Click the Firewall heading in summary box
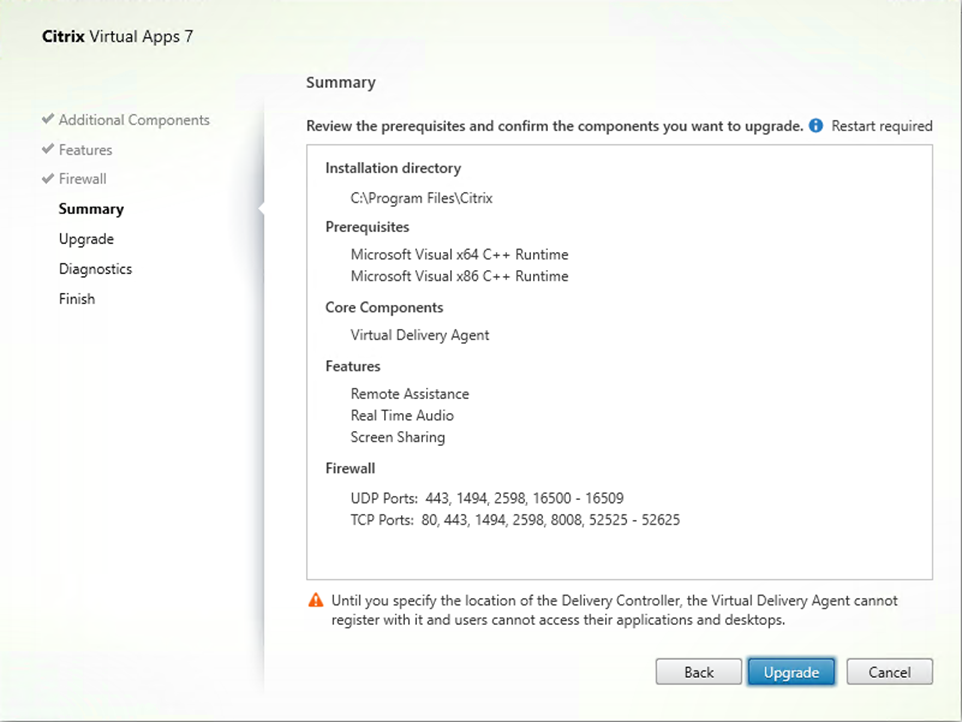962x722 pixels. pos(350,469)
